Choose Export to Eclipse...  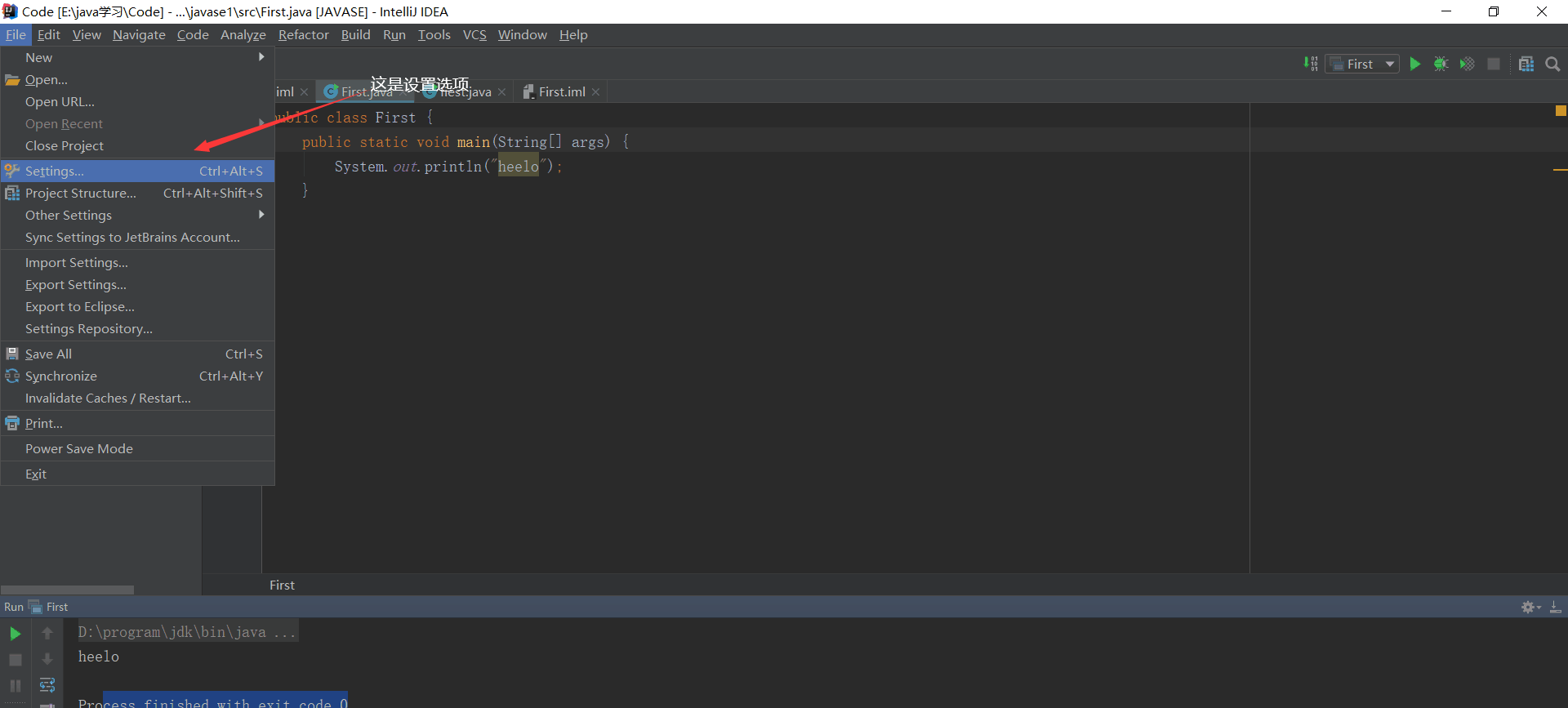137,306
